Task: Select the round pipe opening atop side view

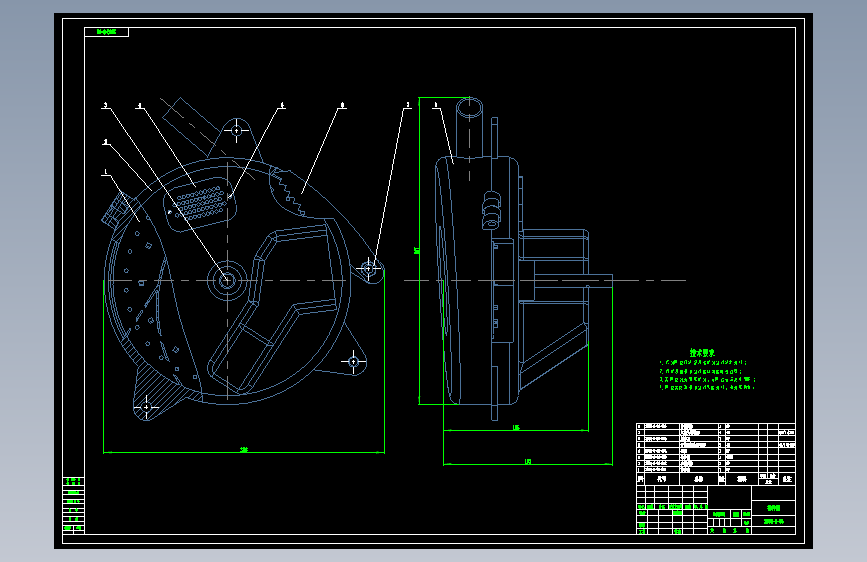Action: (x=469, y=108)
